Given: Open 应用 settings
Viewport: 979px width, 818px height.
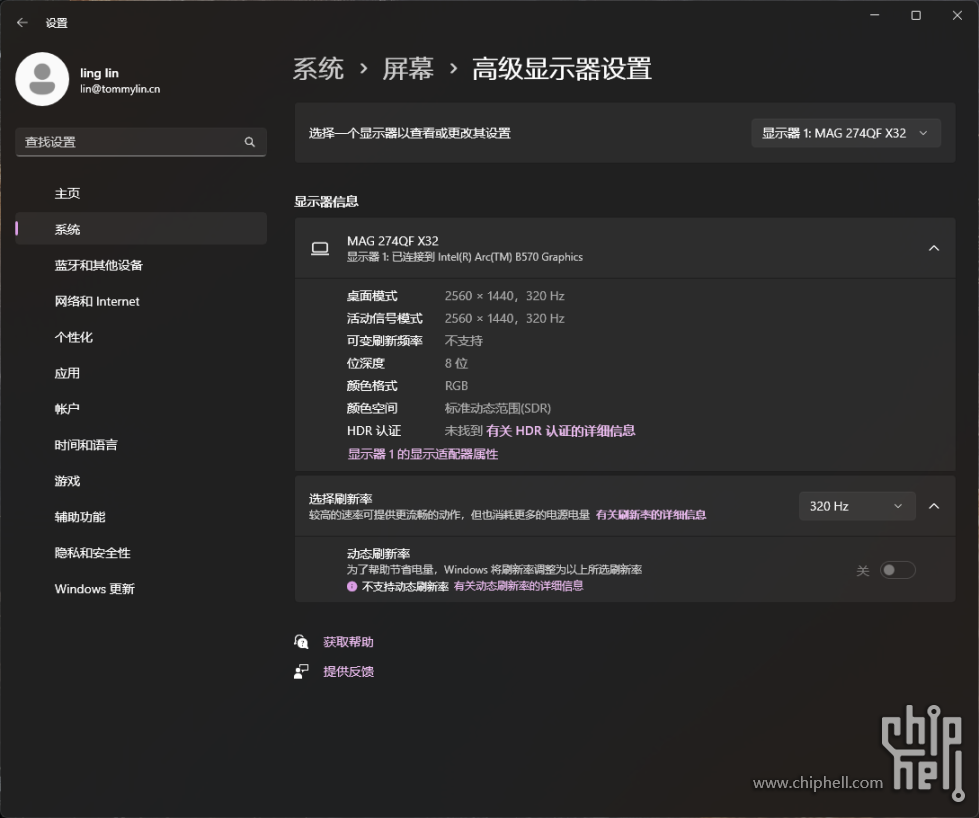Looking at the screenshot, I should pos(141,373).
